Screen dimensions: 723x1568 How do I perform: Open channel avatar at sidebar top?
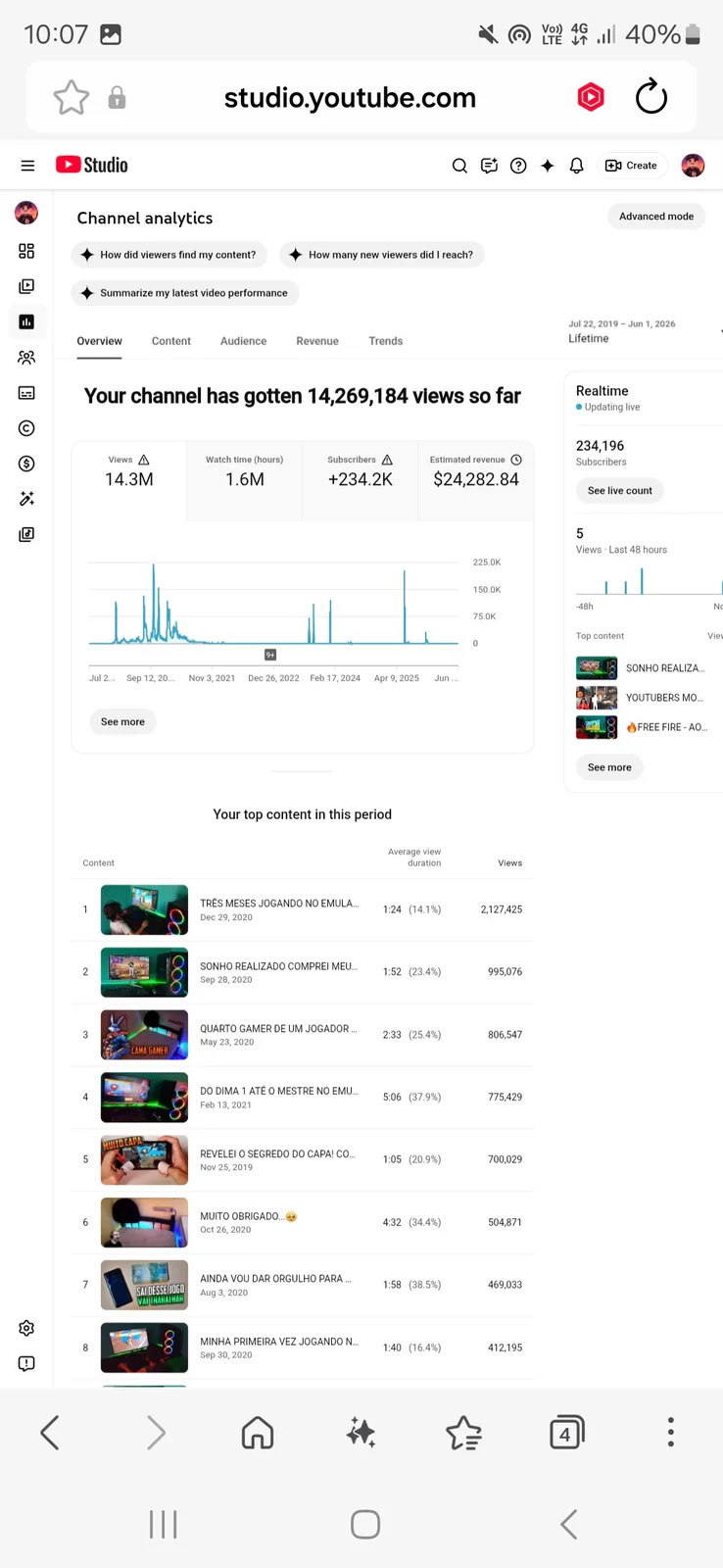(26, 212)
